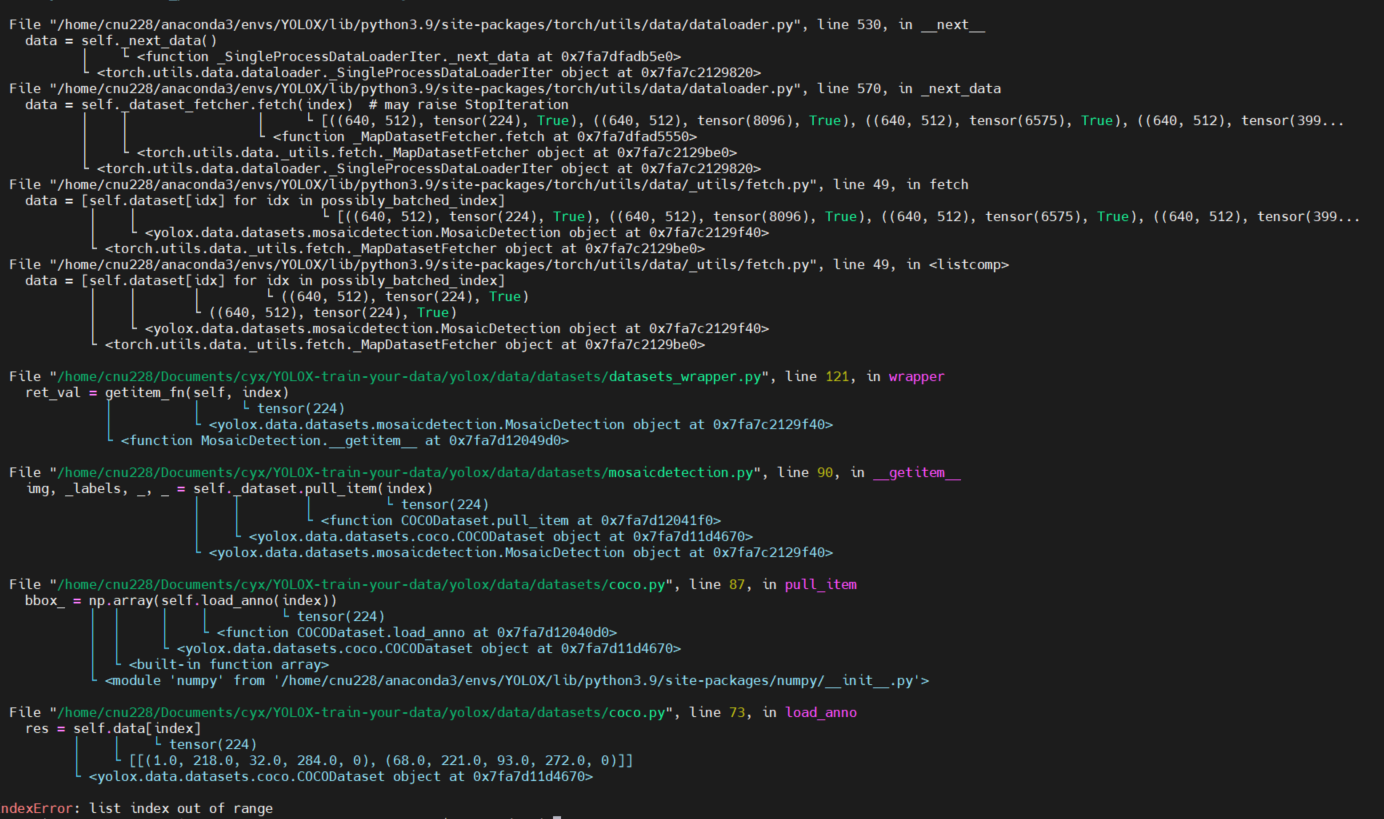1384x819 pixels.
Task: Select the load_anno function name
Action: coord(821,712)
